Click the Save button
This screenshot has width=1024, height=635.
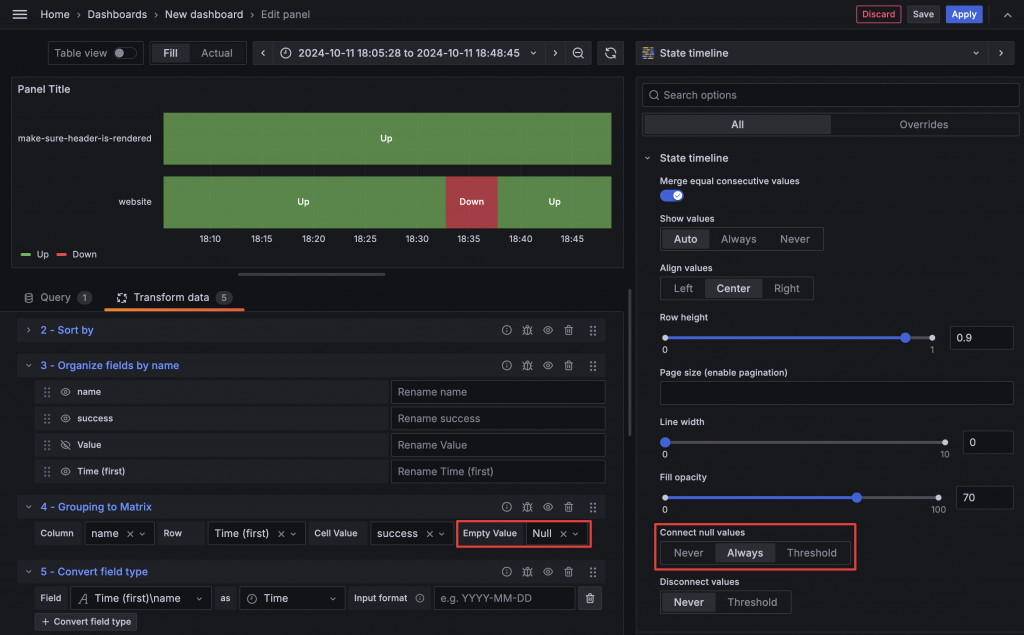pyautogui.click(x=923, y=14)
